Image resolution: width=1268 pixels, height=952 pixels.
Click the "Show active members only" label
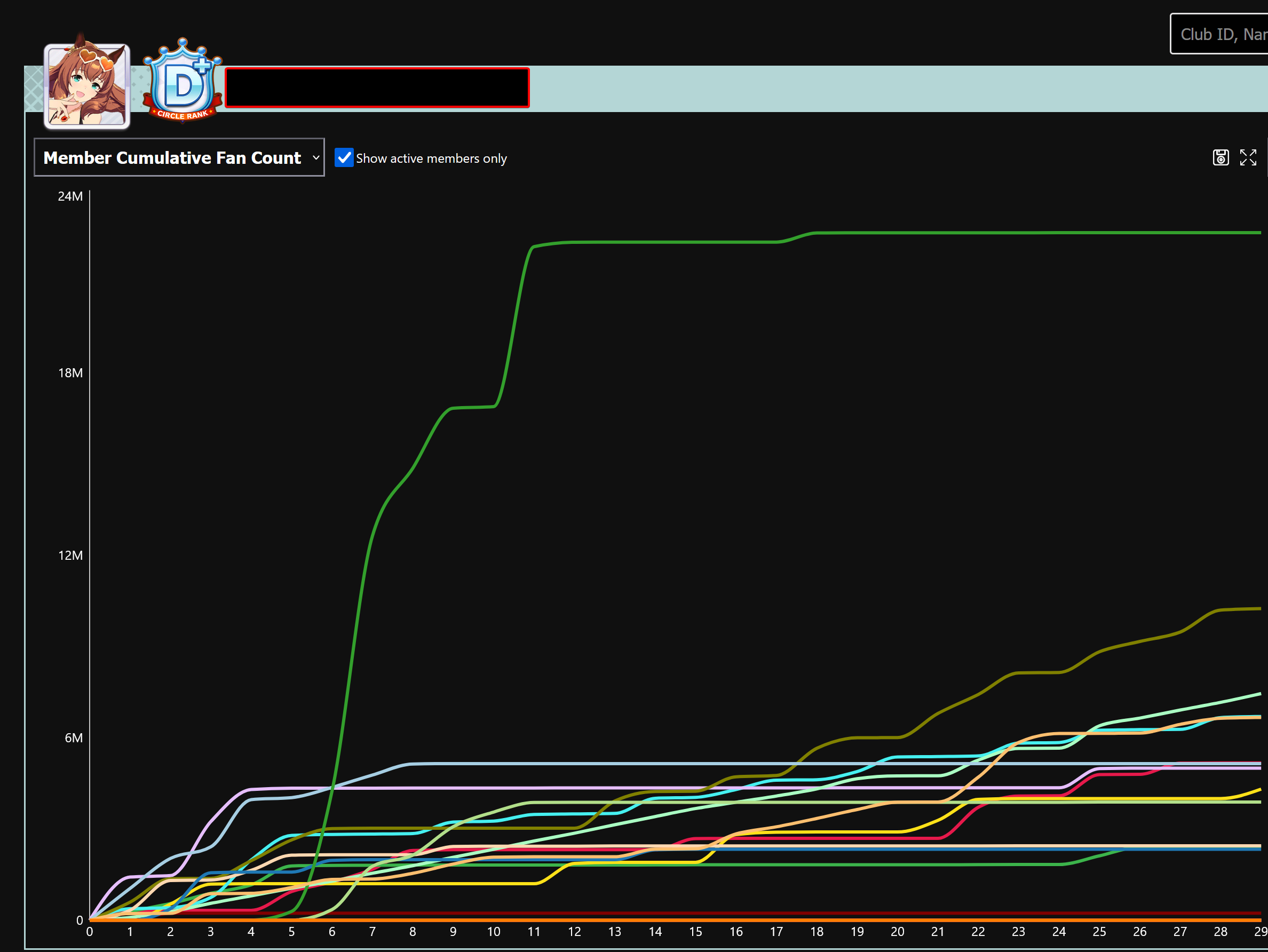431,159
